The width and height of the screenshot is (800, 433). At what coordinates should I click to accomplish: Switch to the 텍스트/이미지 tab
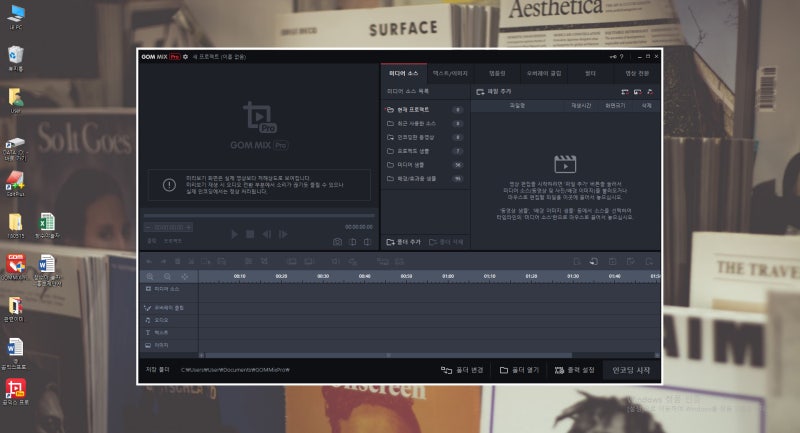click(450, 73)
